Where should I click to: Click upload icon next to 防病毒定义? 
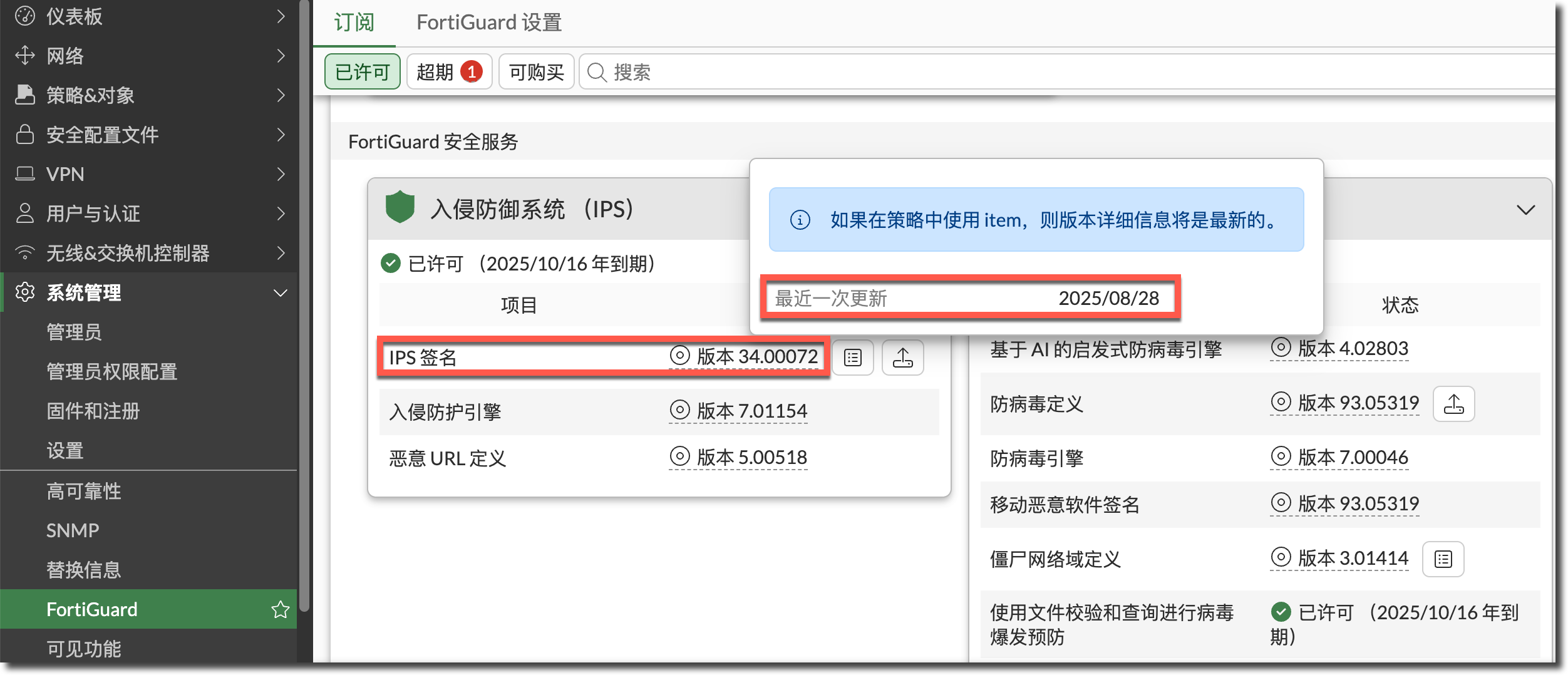pyautogui.click(x=1453, y=404)
